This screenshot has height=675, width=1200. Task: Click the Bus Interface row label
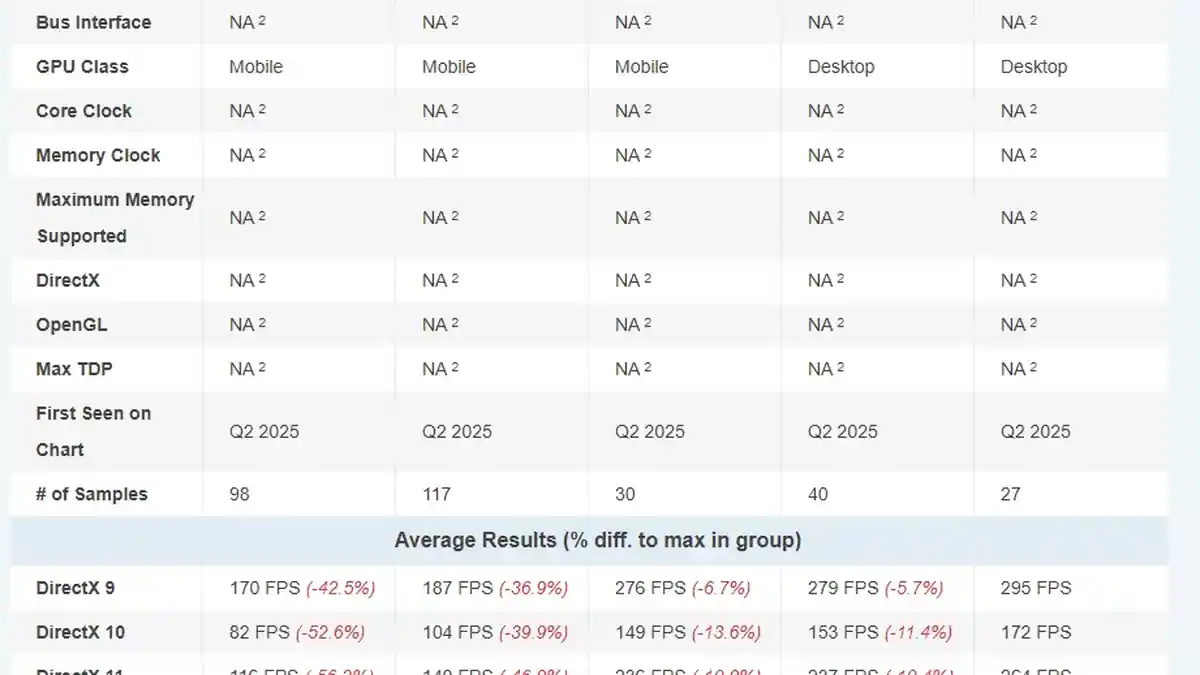point(93,22)
